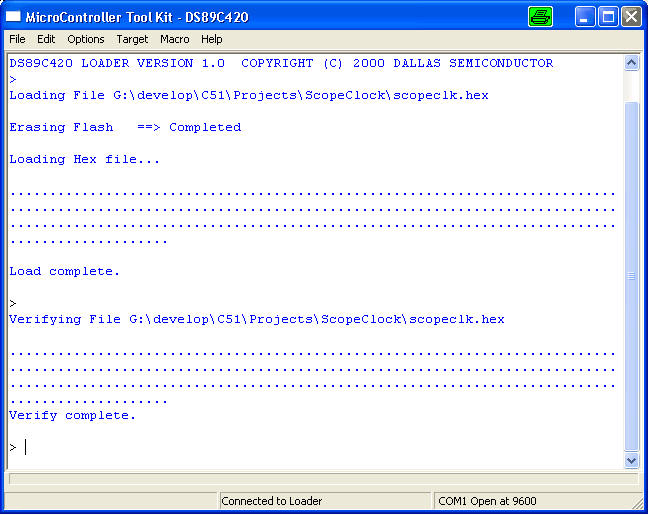The height and width of the screenshot is (514, 648).
Task: Click the green printer icon in title bar
Action: coord(540,17)
